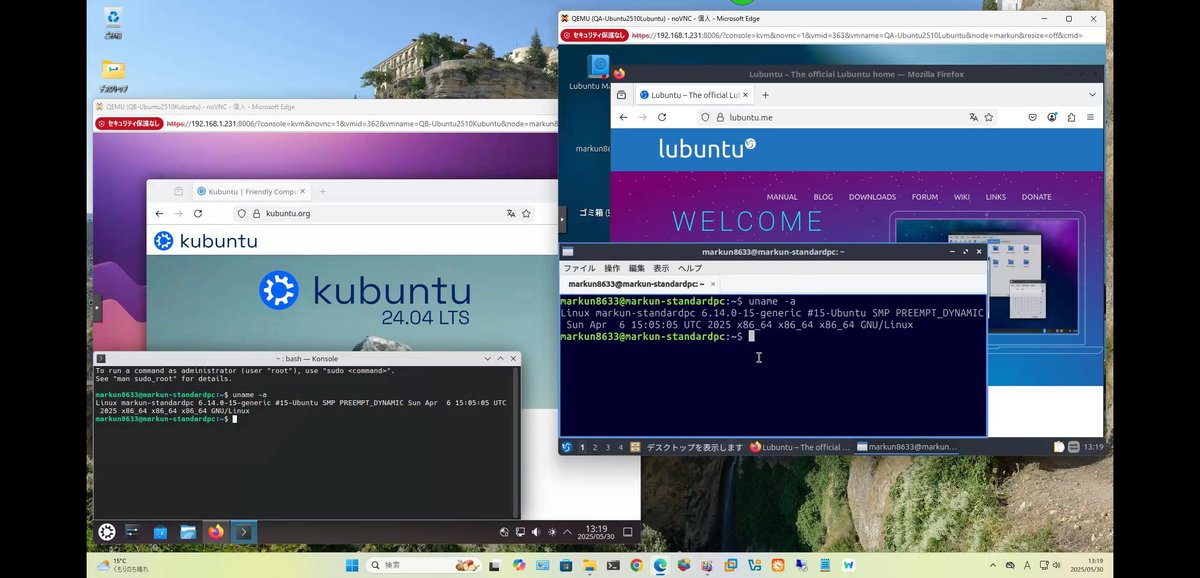
Task: Expand noVNC side control handle in Kubuntu window
Action: point(97,308)
